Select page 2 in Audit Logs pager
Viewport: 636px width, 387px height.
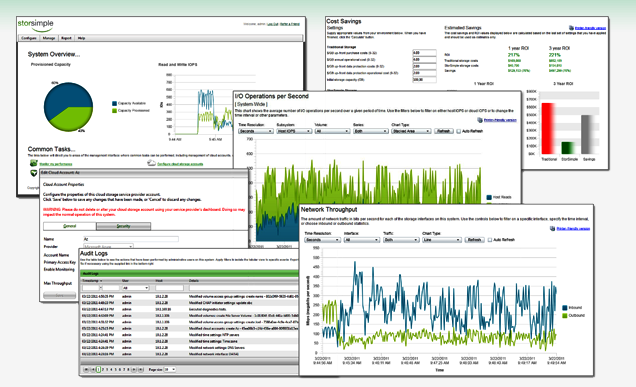[103, 370]
